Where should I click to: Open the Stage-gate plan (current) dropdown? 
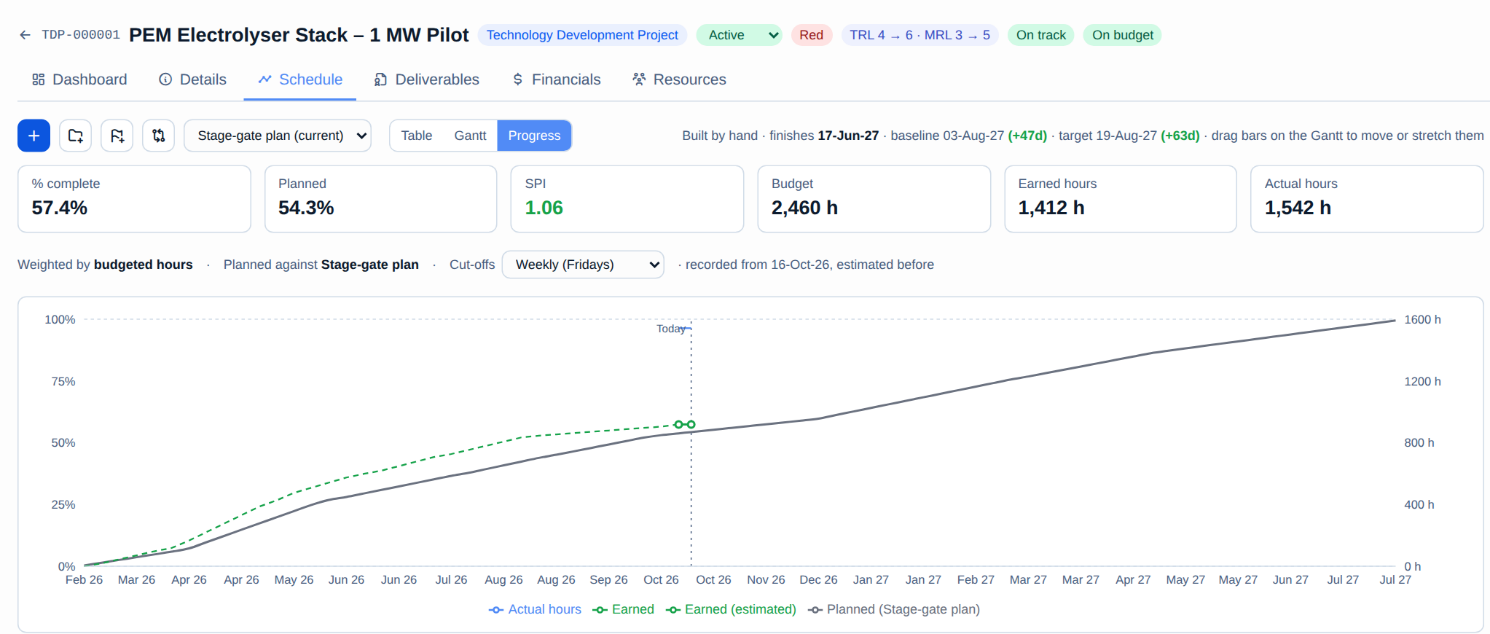click(x=277, y=136)
